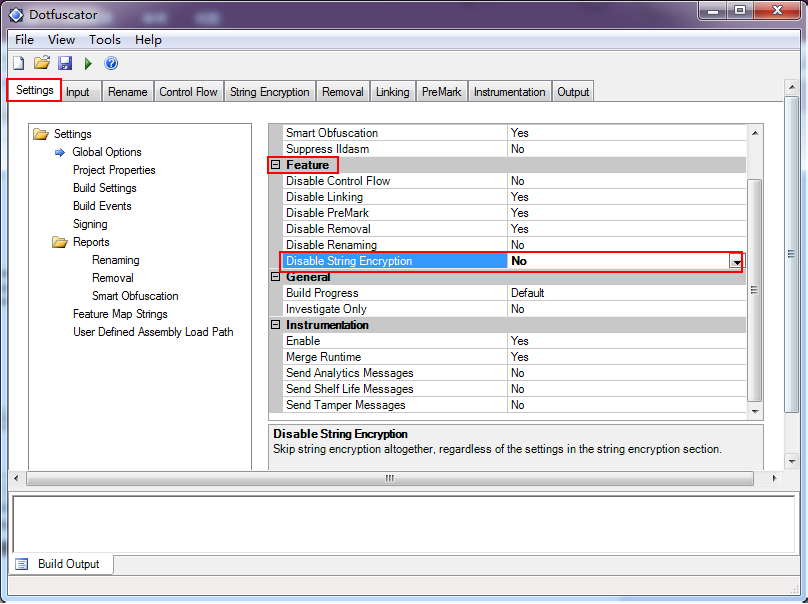Click the Disable Removal property
The image size is (808, 604).
[514, 229]
